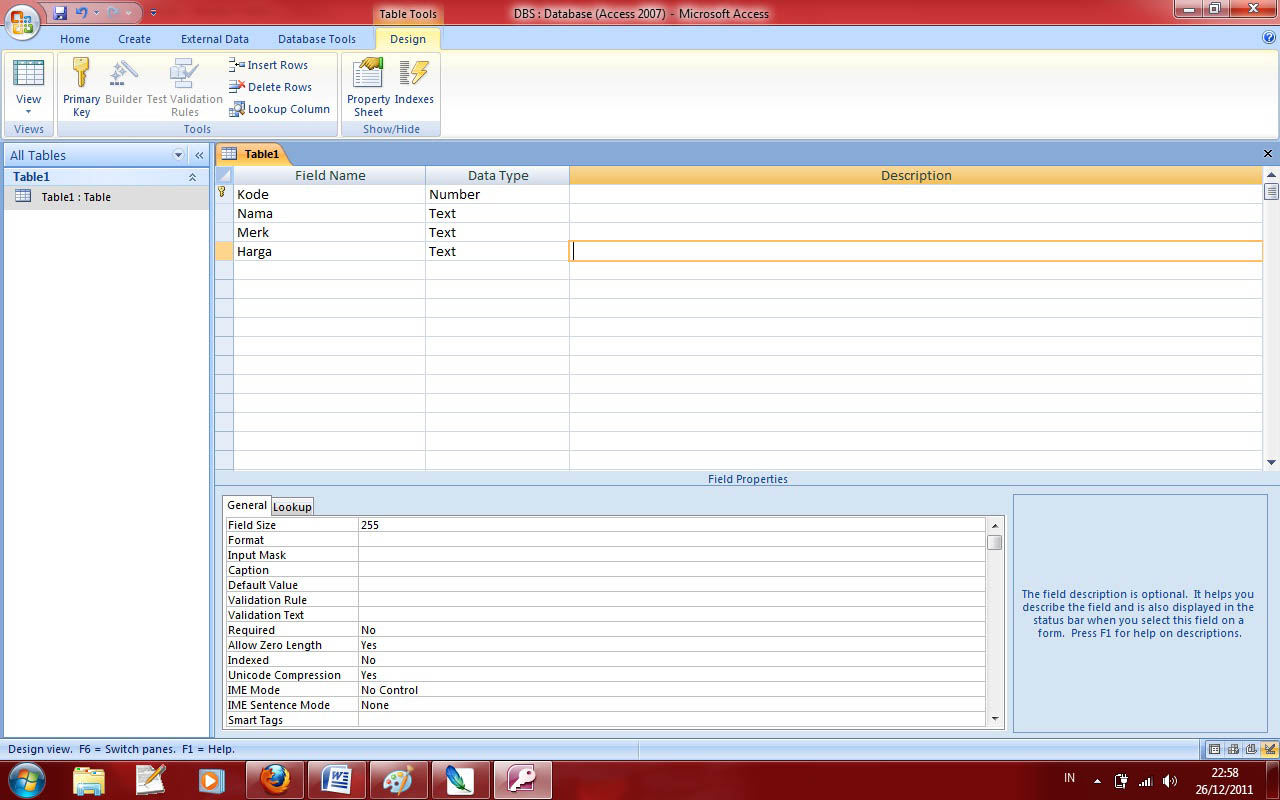Screen dimensions: 1280x800
Task: Click the Save icon in Quick Access Toolbar
Action: click(x=60, y=13)
